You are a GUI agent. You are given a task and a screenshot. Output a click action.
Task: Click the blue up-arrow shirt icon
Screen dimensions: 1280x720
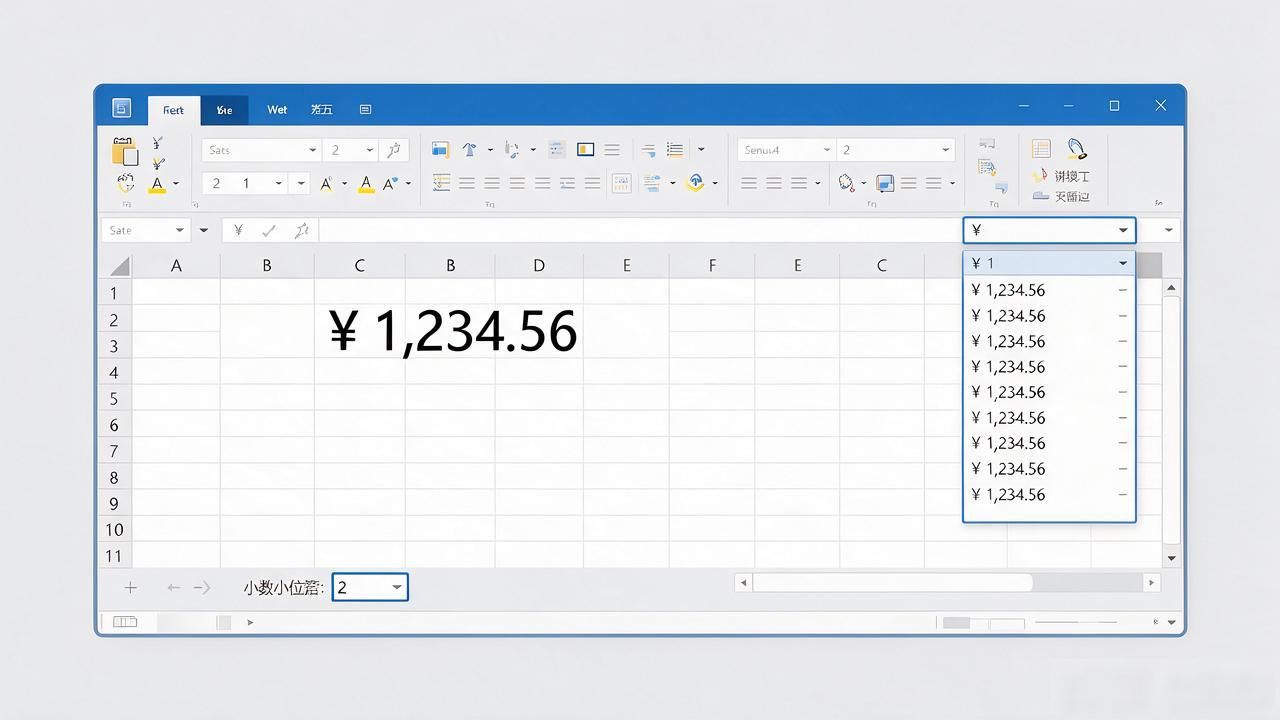point(469,149)
